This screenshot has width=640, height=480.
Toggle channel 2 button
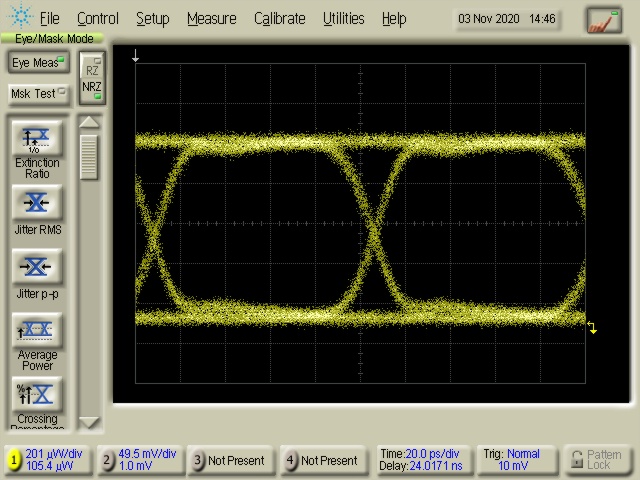pos(107,460)
